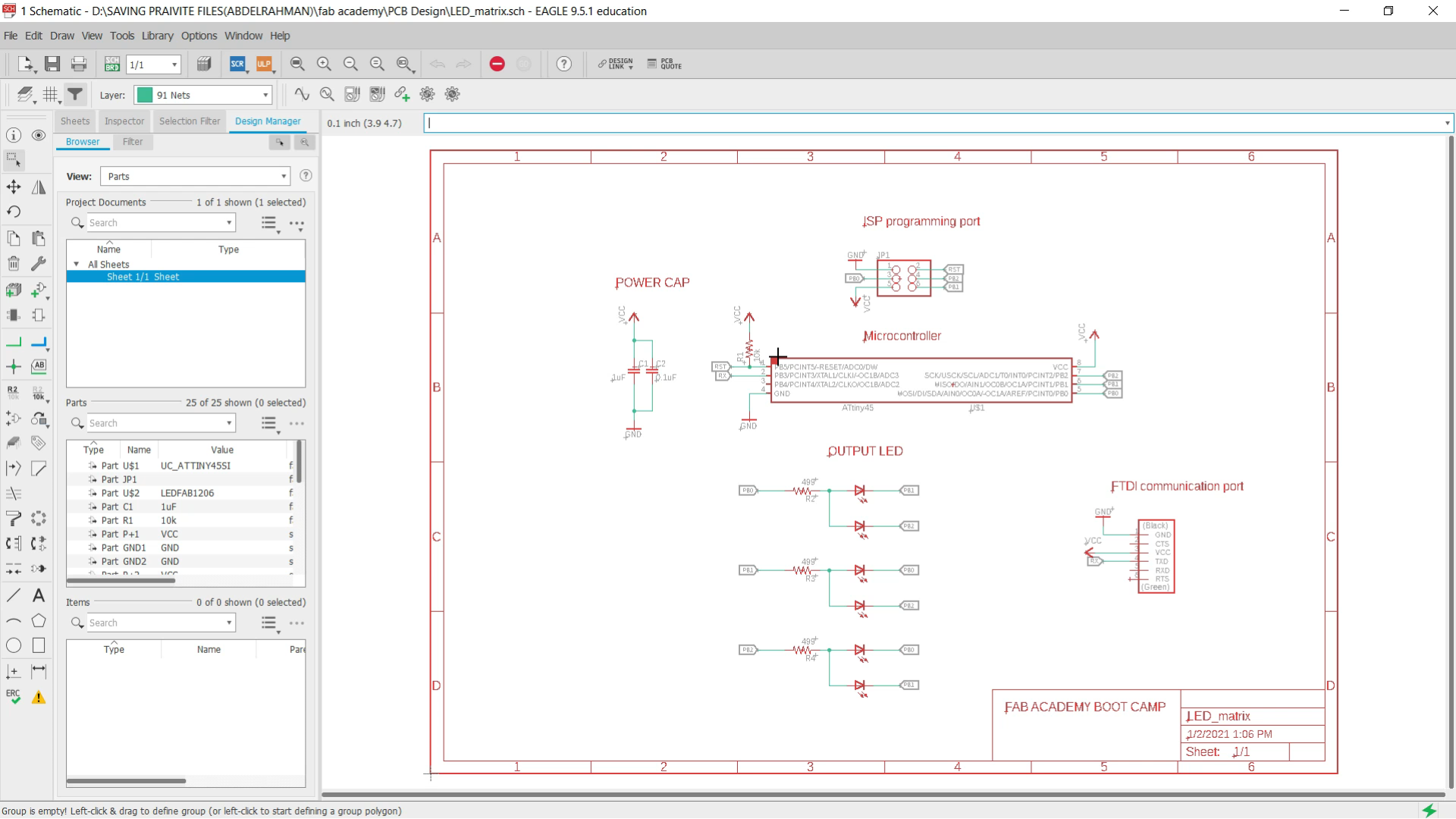Run the ERC electrical rule check

pos(12,694)
